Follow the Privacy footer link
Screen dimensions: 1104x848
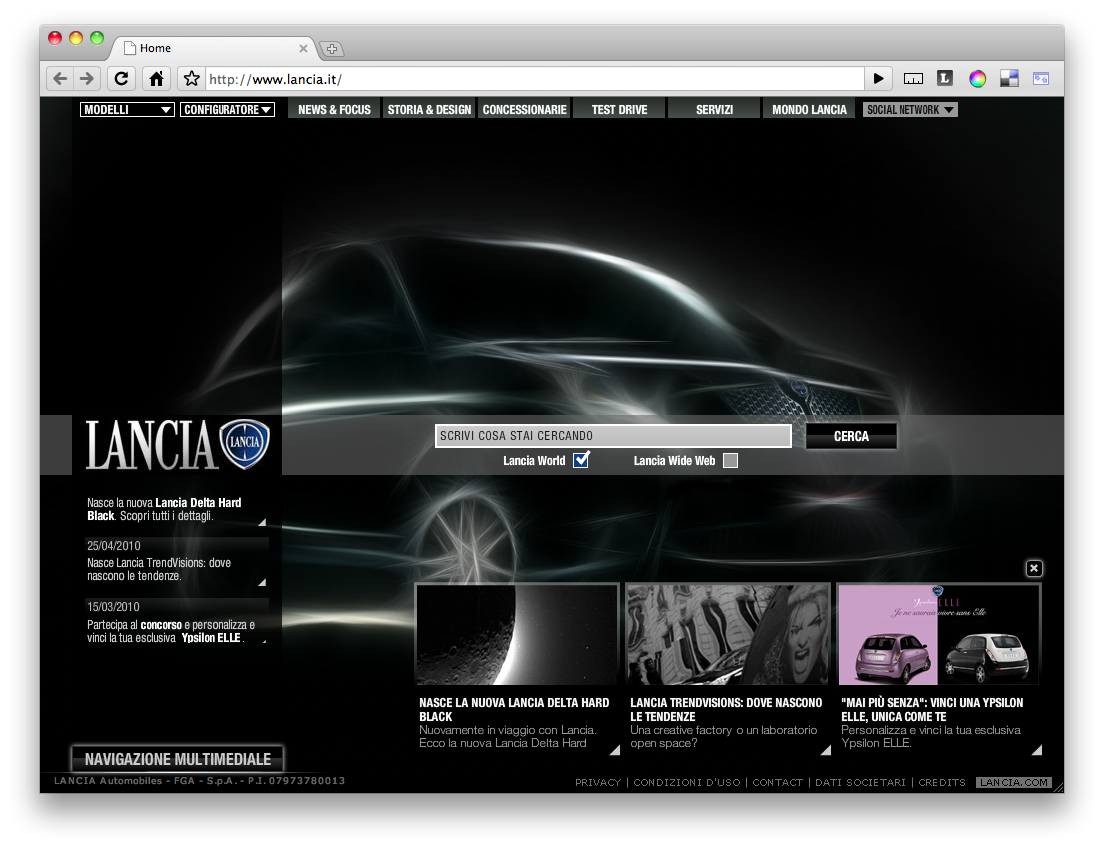point(598,782)
